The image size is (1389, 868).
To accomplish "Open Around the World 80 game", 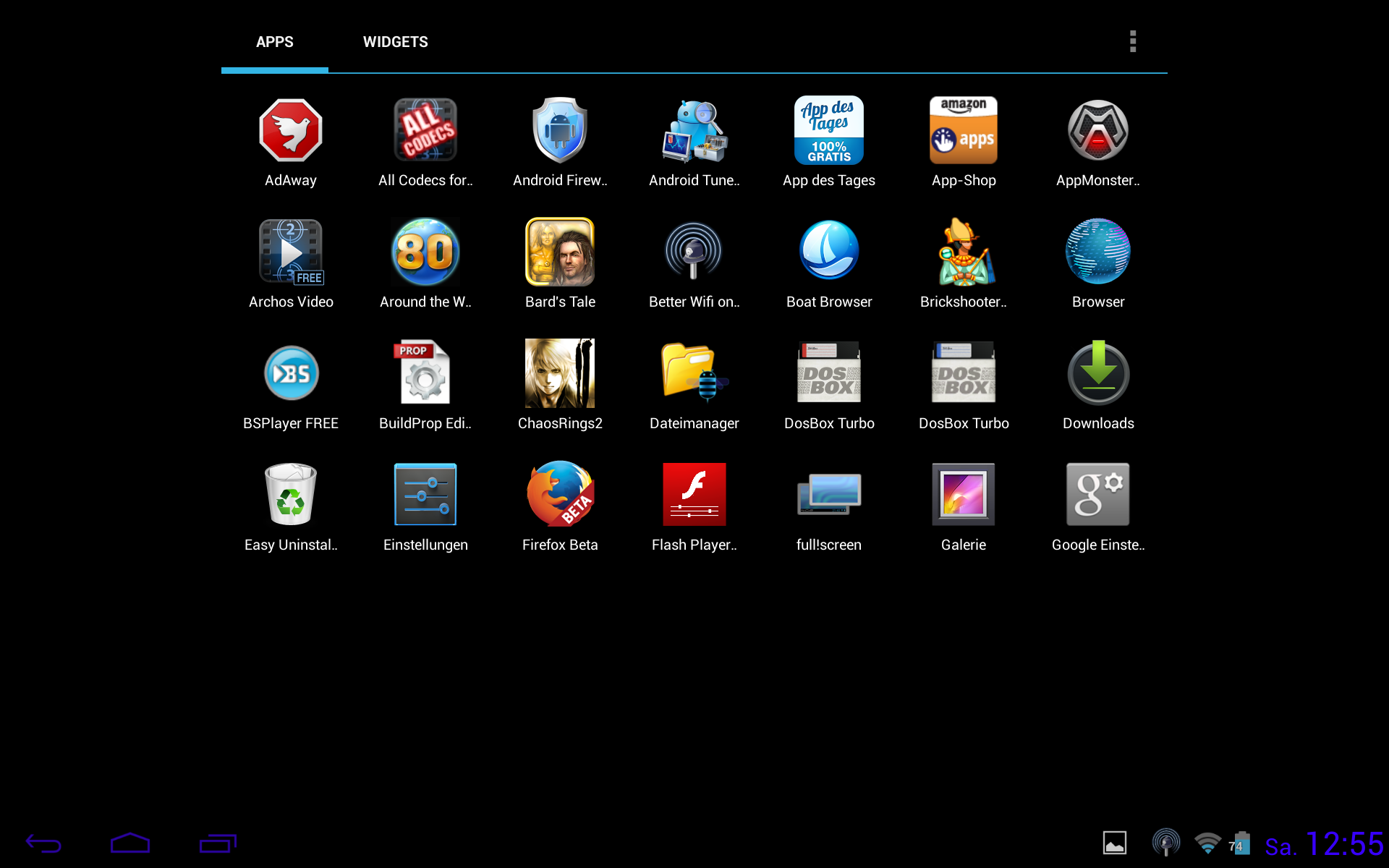I will [x=425, y=252].
